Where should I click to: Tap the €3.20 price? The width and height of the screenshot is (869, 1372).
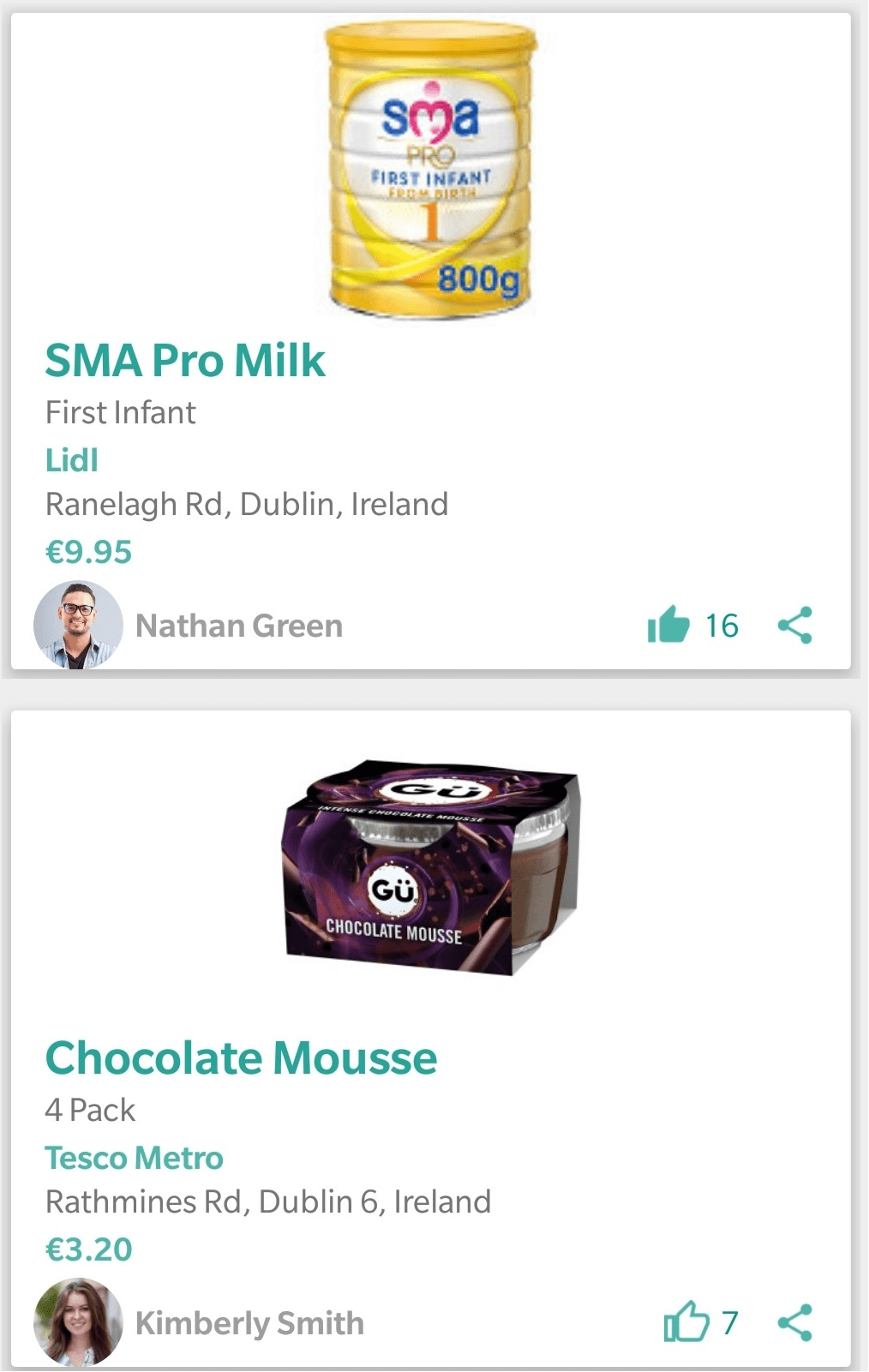click(88, 1249)
